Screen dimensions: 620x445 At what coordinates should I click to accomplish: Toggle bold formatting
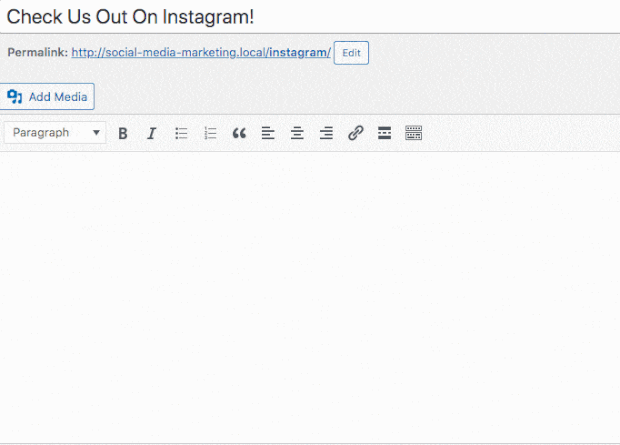123,133
